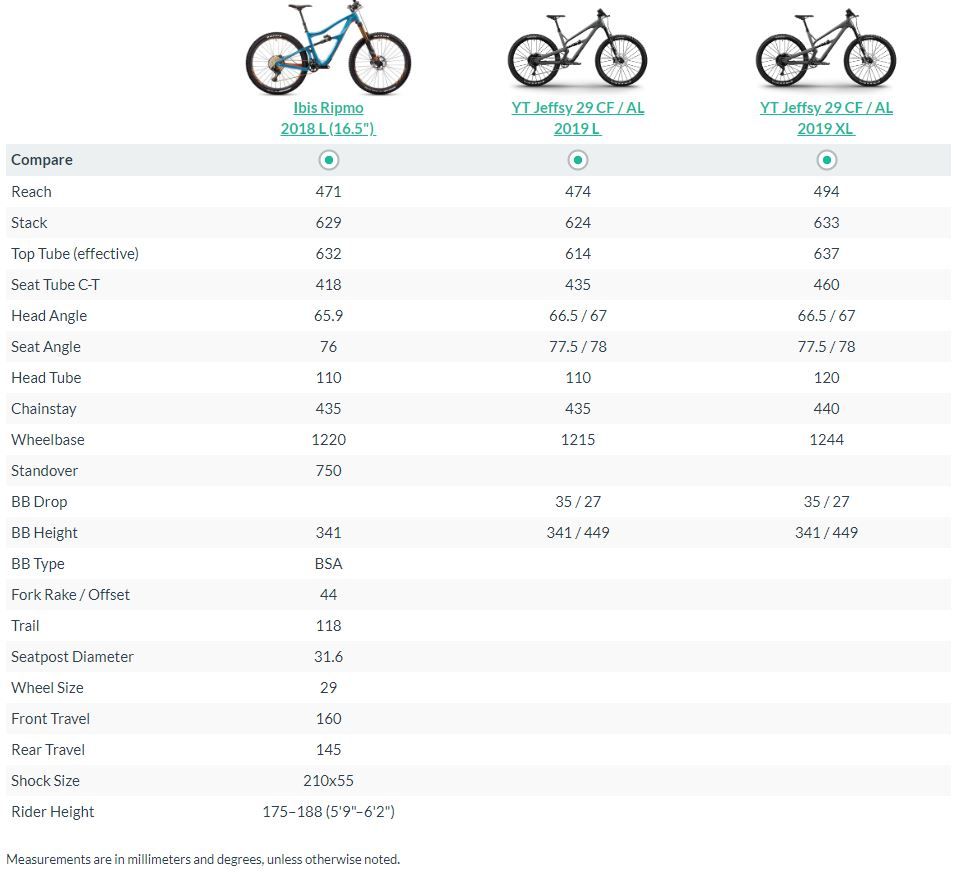Click the 1244 wheelbase value

(826, 439)
